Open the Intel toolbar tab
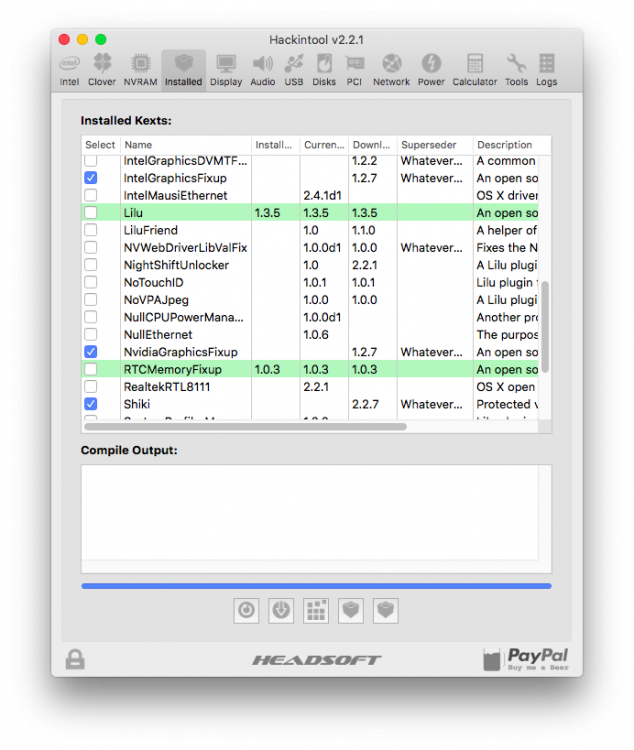 tap(69, 70)
